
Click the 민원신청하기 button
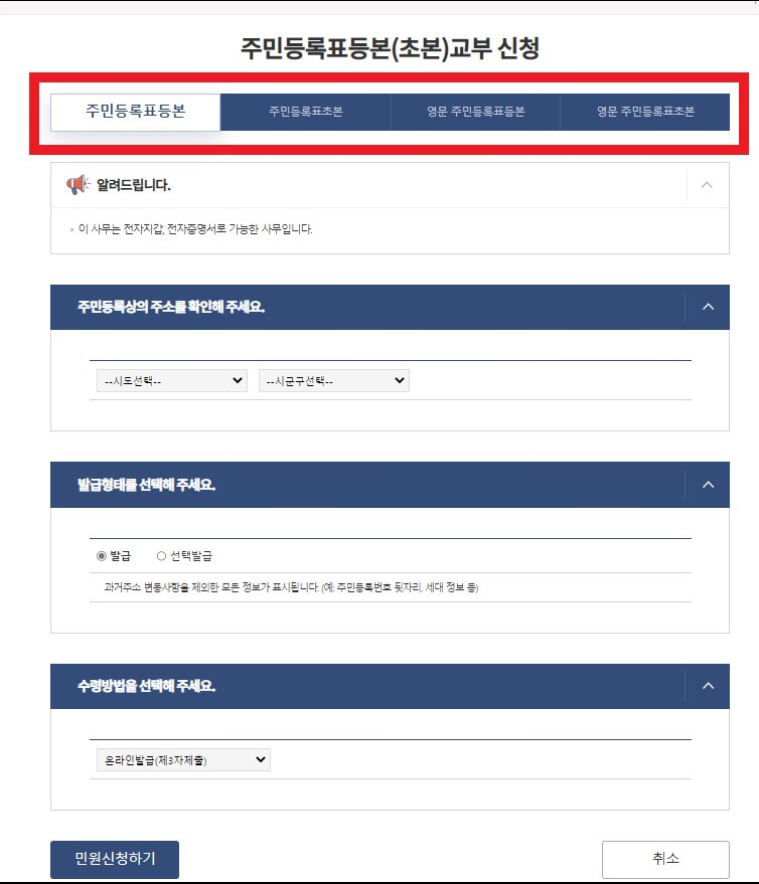[114, 859]
